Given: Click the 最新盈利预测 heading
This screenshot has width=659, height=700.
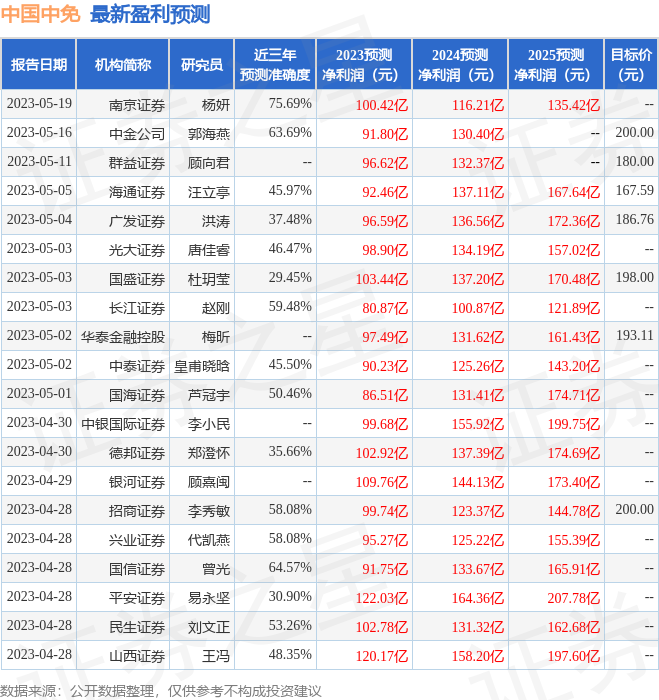Looking at the screenshot, I should coord(150,14).
